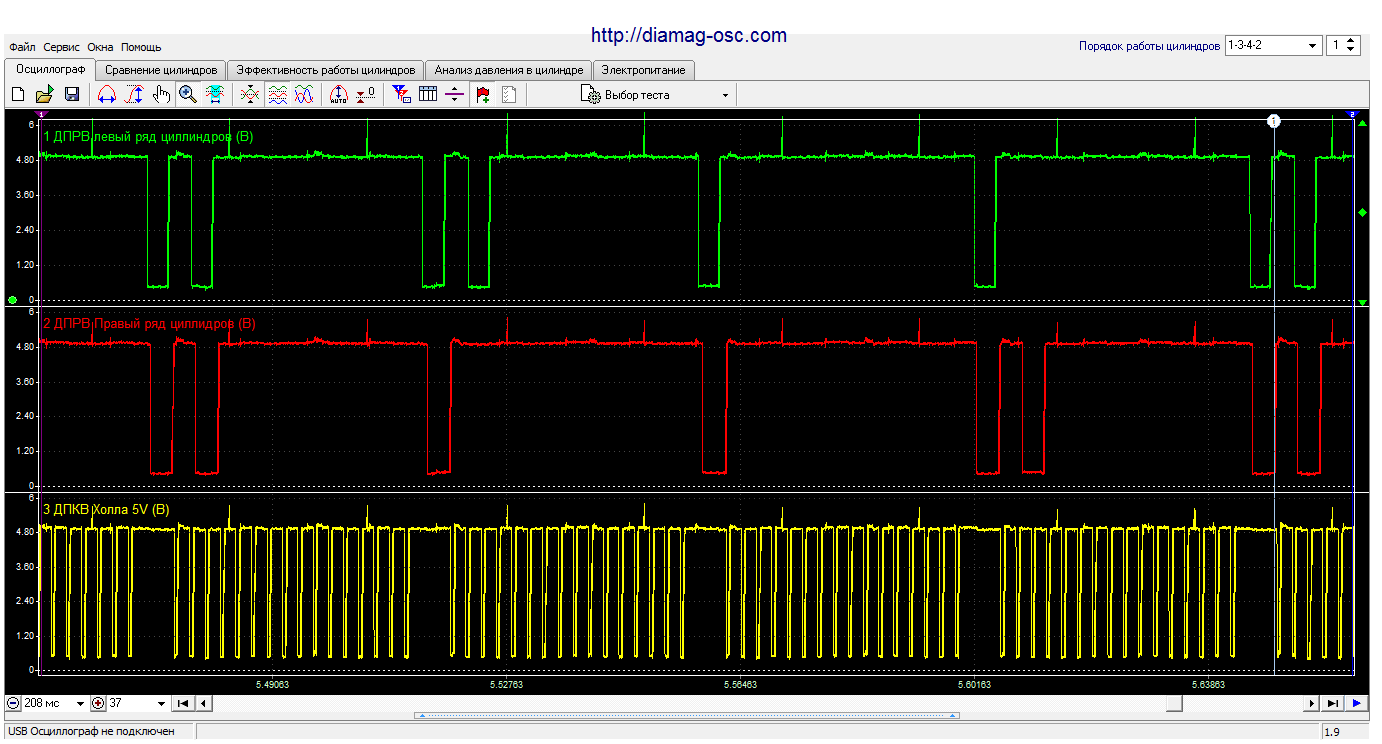Jump to recording end button
This screenshot has height=744, width=1382.
1333,704
